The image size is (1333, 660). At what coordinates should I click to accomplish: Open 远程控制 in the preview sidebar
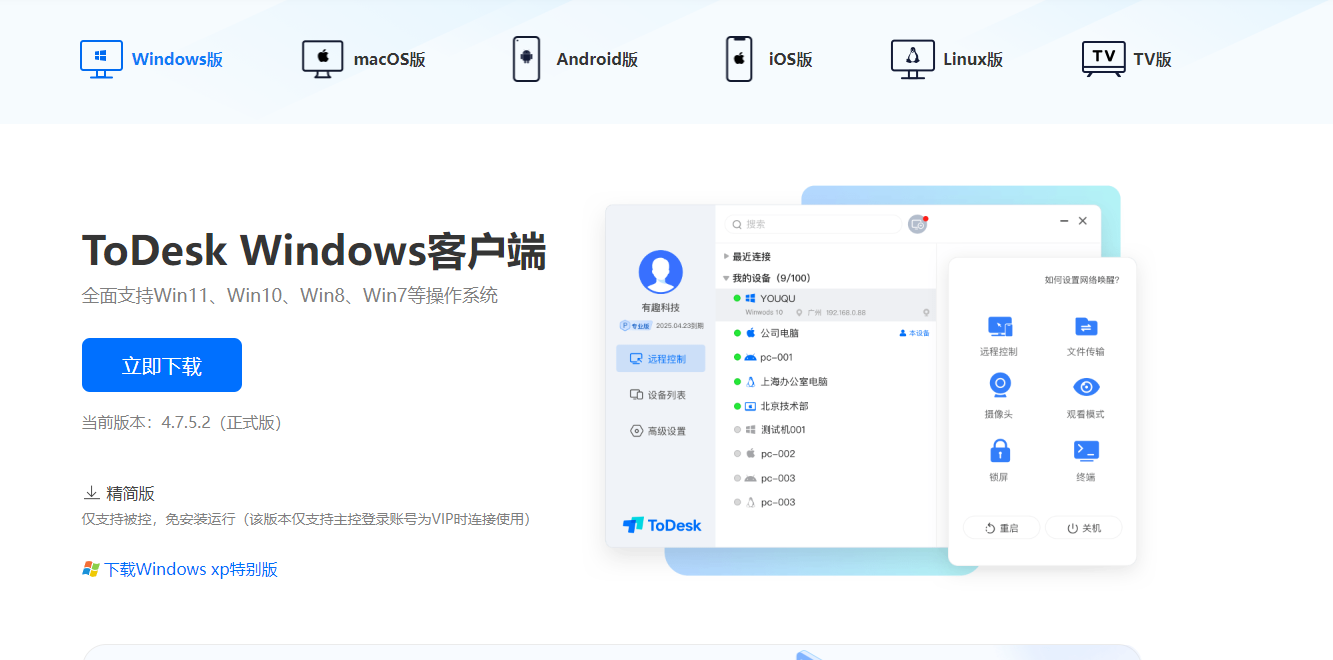(x=661, y=358)
